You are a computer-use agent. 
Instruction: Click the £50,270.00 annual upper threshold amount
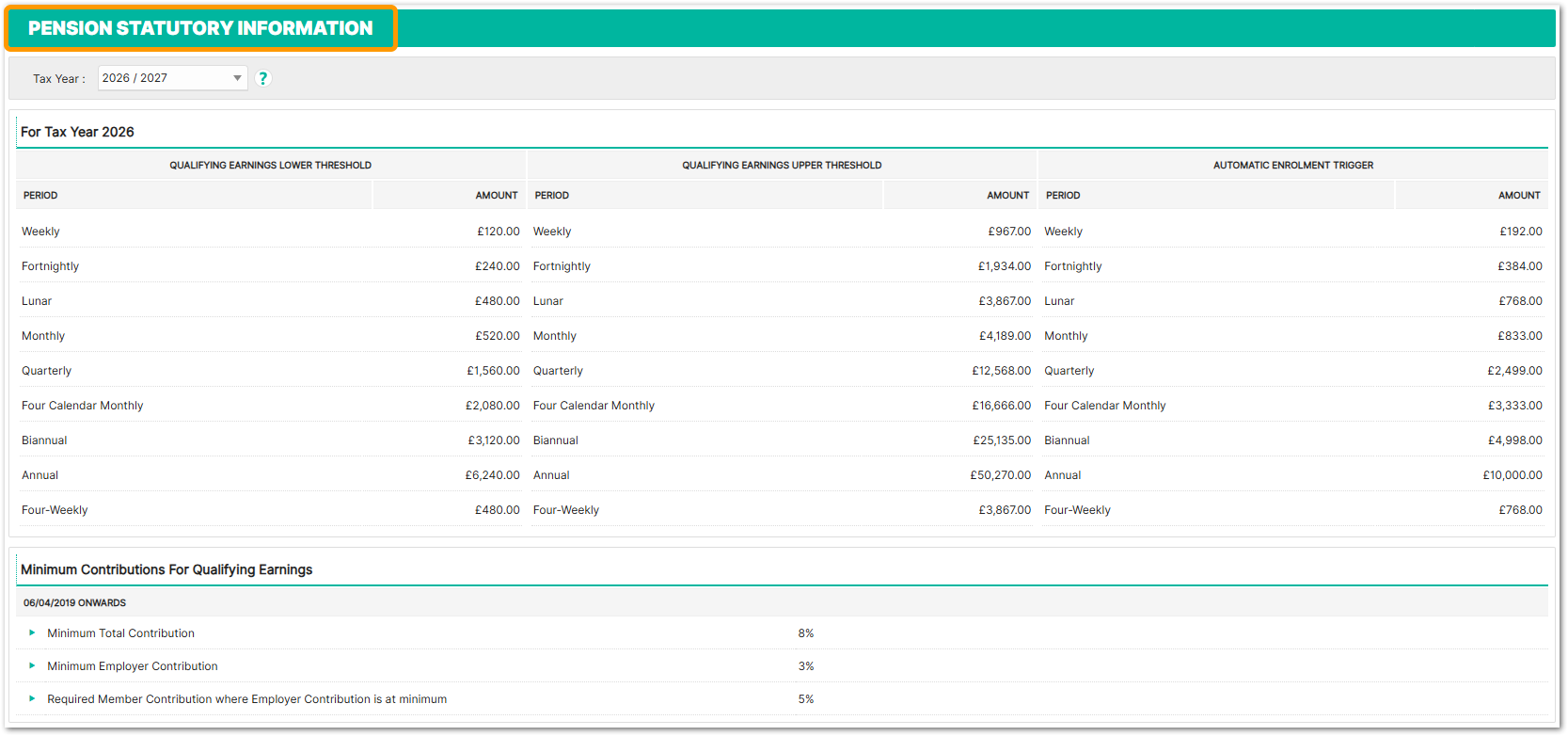pos(1000,475)
